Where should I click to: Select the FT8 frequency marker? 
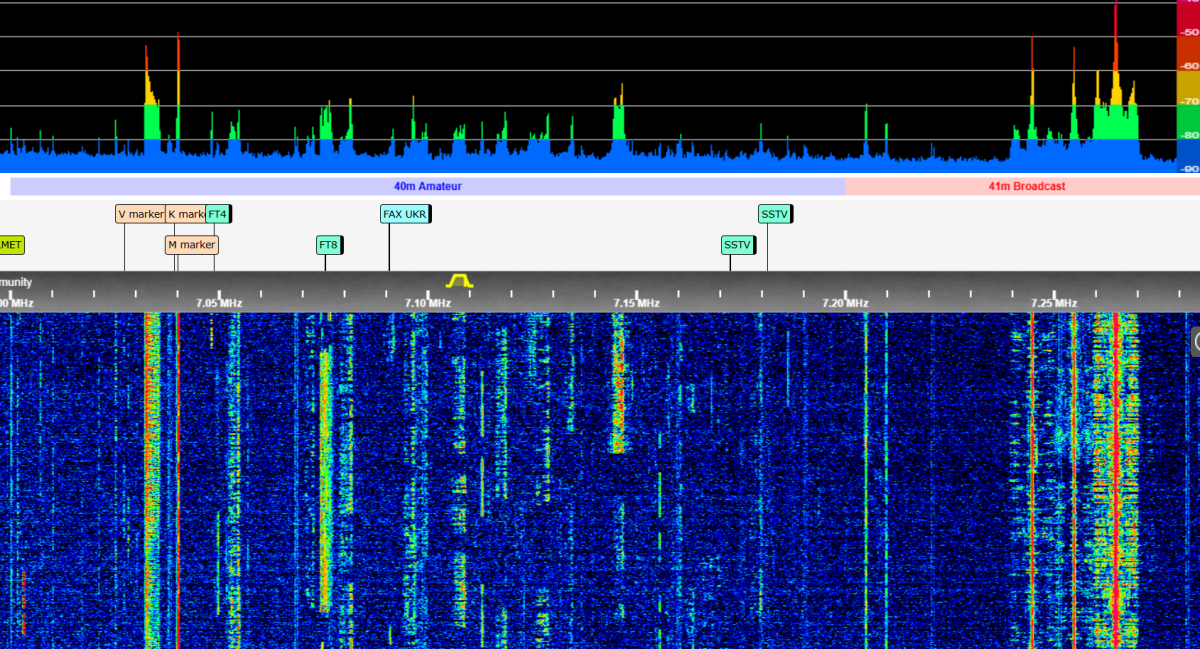tap(328, 244)
